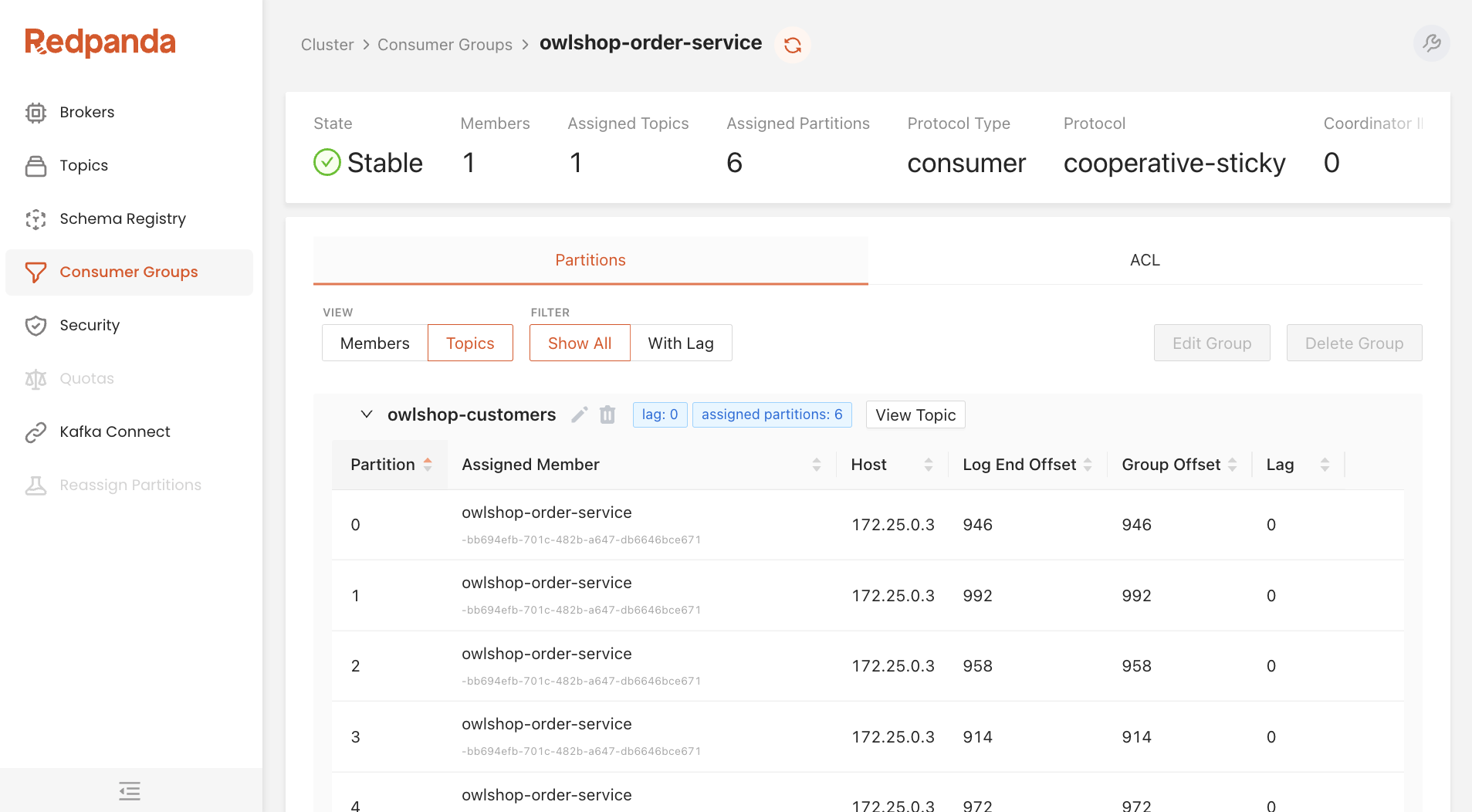Open Brokers via its chip icon

click(36, 113)
